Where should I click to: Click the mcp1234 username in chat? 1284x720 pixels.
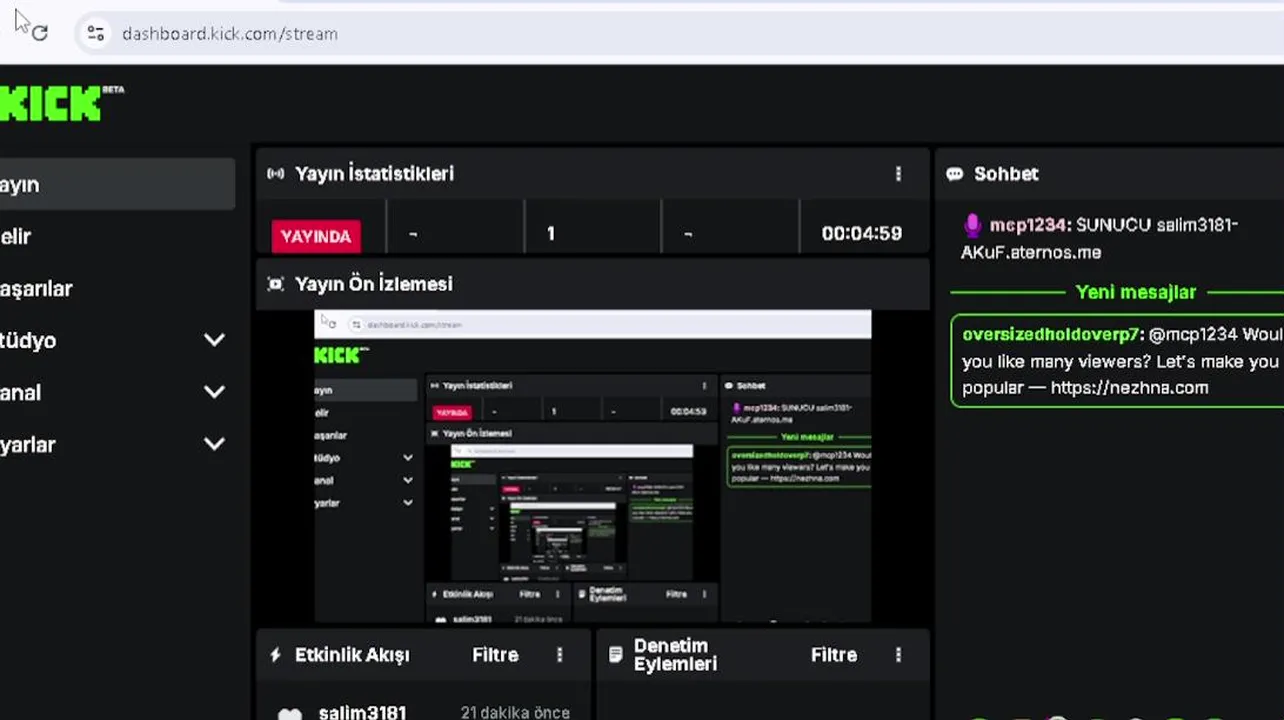click(x=1027, y=225)
